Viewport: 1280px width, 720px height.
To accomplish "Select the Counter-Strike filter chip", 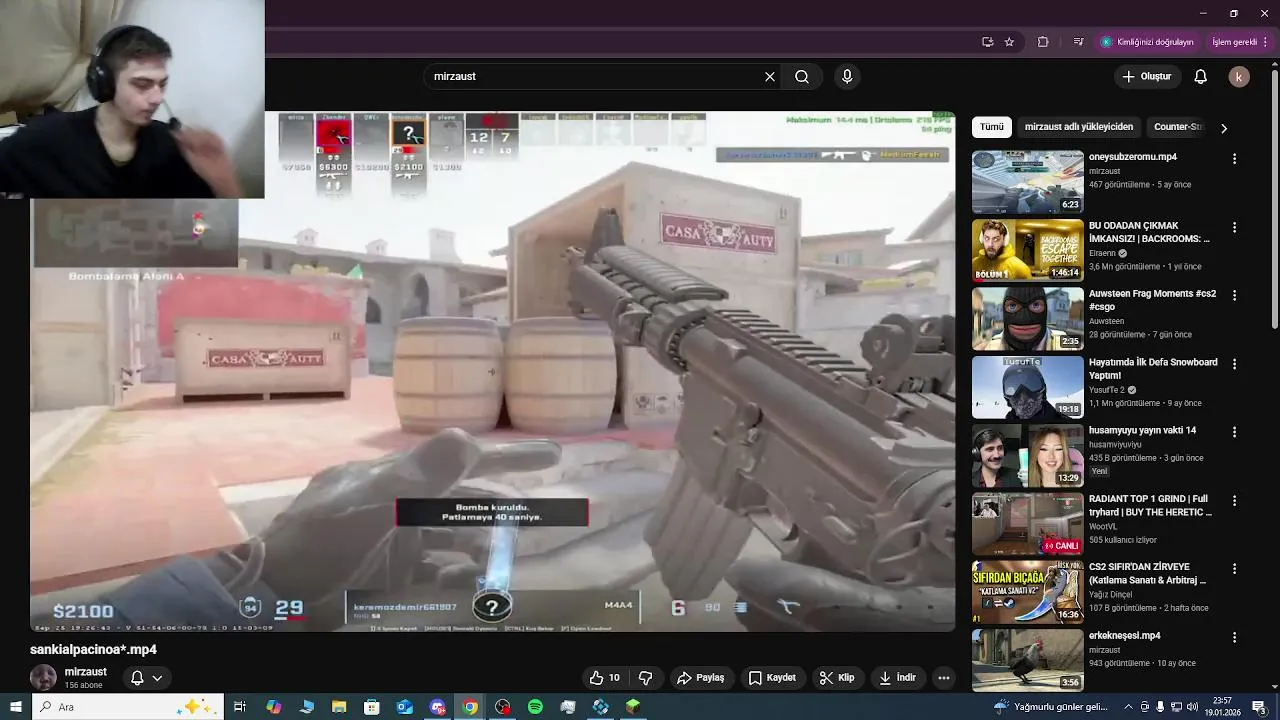I will pyautogui.click(x=1177, y=127).
